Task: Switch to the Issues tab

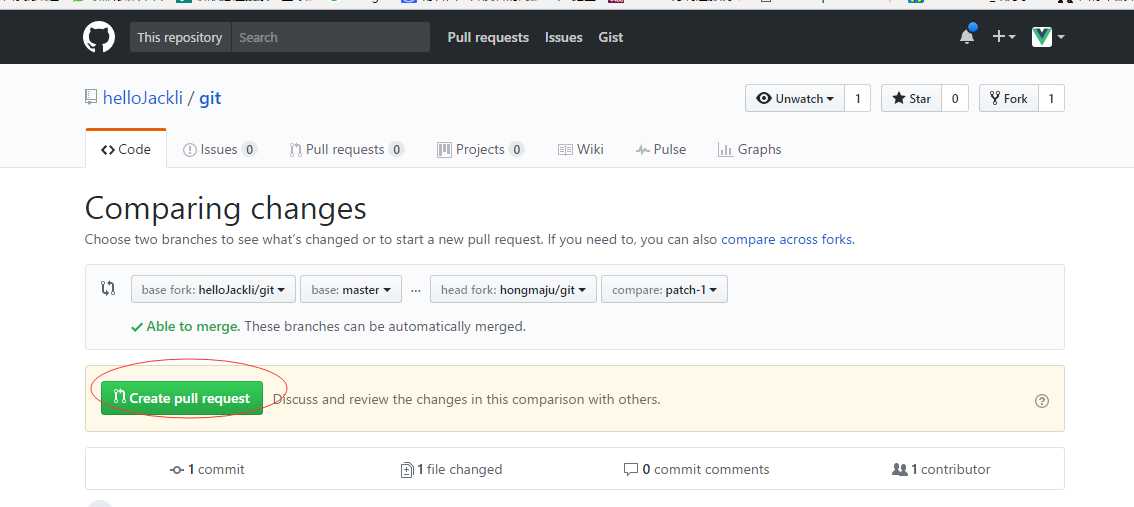Action: (x=219, y=149)
